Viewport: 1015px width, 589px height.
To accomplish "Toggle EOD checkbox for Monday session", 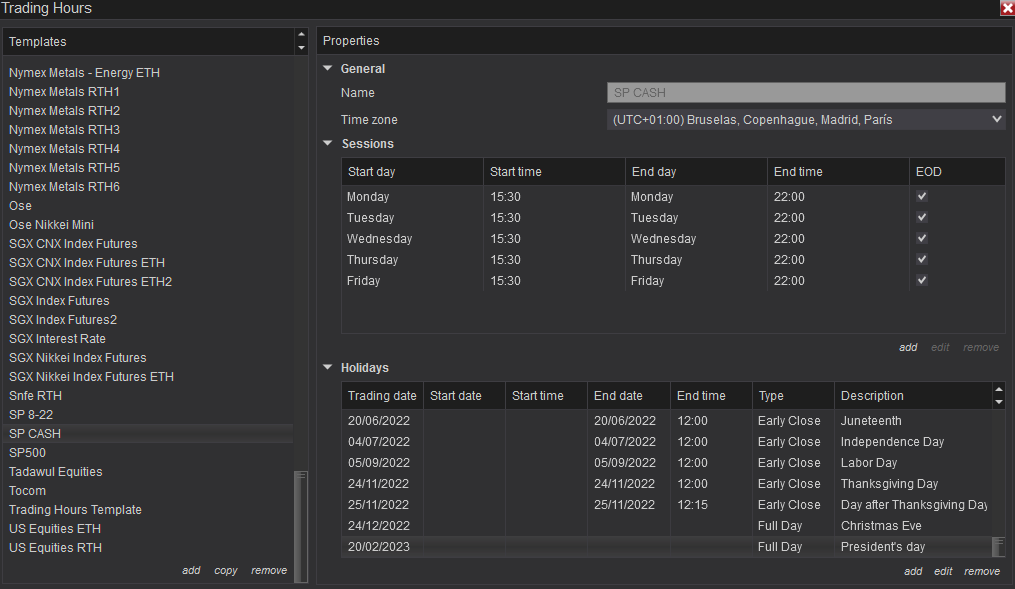I will point(922,196).
